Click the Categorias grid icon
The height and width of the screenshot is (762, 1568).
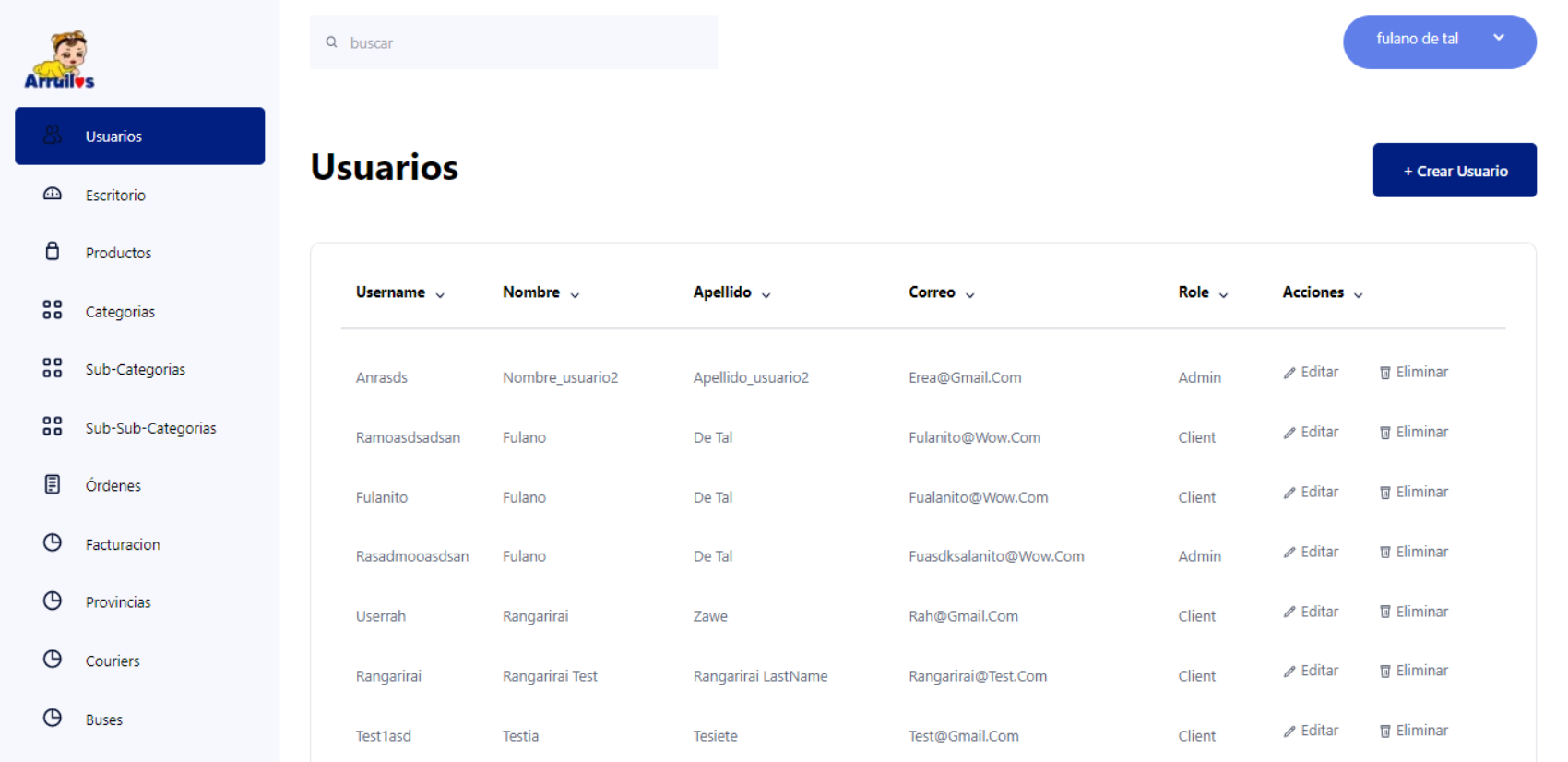[53, 310]
